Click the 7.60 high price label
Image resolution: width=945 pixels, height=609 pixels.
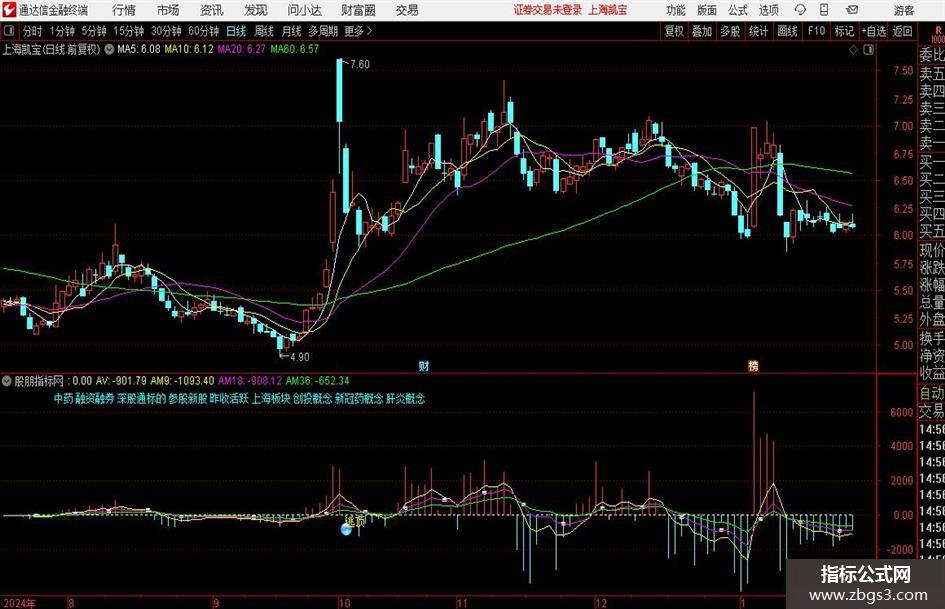click(360, 64)
